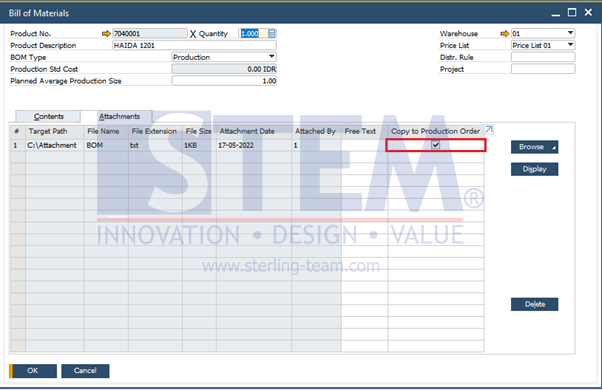This screenshot has width=602, height=390.
Task: Open the Price List dropdown
Action: tap(571, 45)
